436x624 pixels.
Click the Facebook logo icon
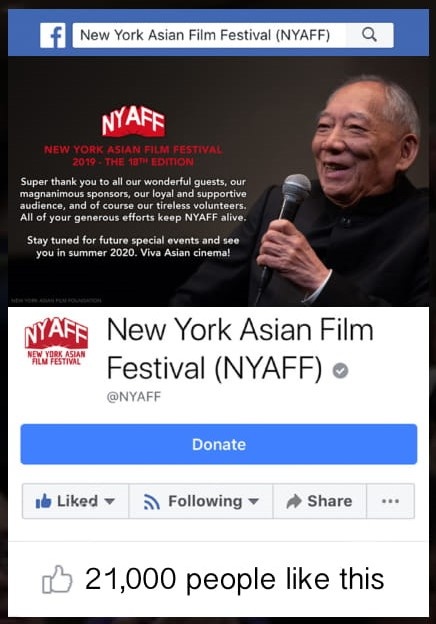53,35
